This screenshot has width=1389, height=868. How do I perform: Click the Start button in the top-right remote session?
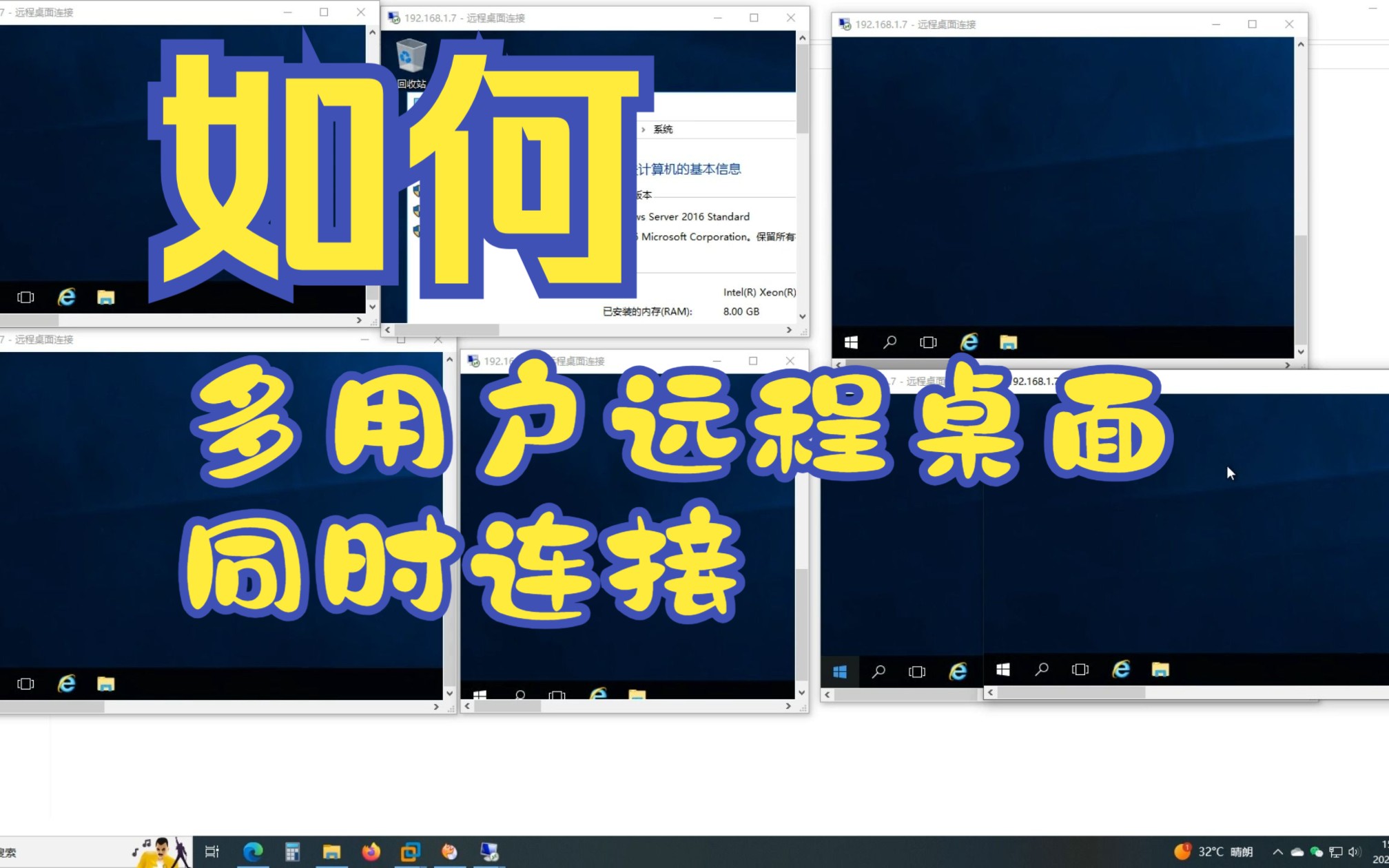click(852, 342)
